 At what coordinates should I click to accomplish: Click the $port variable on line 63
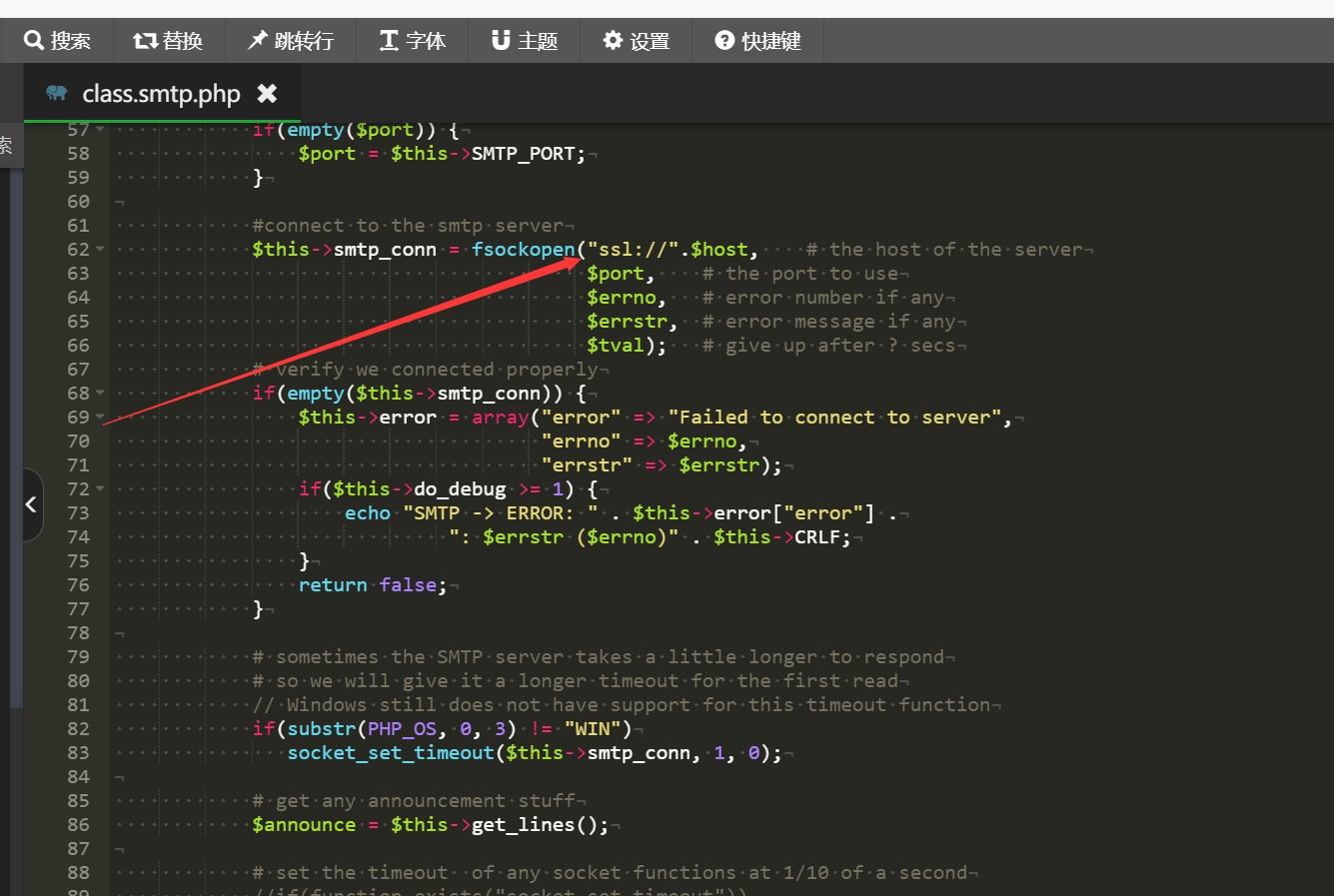[x=616, y=274]
